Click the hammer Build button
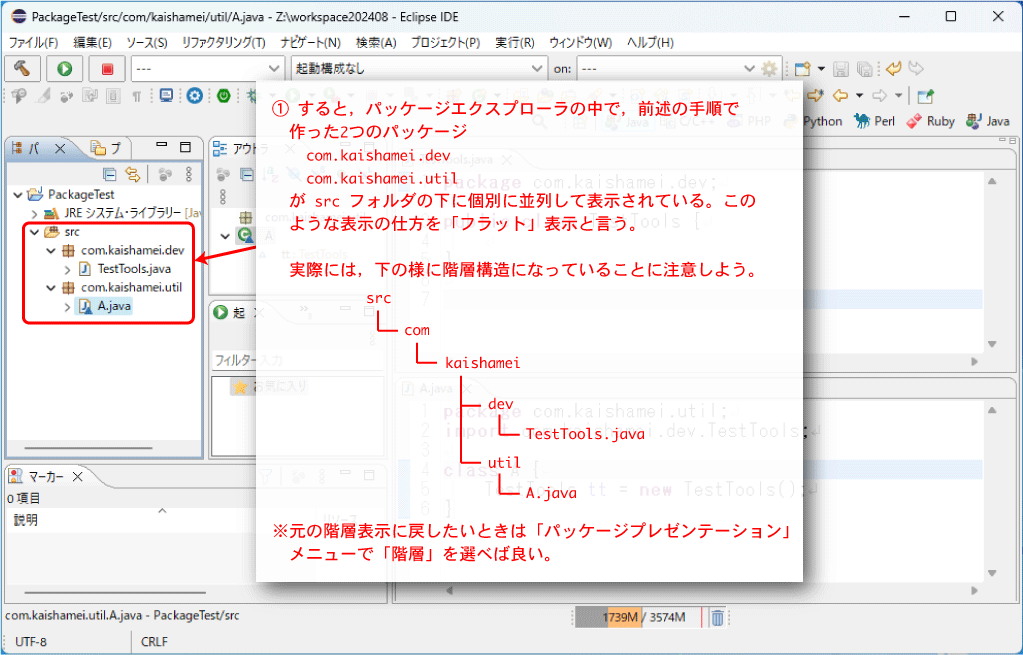Image resolution: width=1023 pixels, height=655 pixels. (22, 69)
